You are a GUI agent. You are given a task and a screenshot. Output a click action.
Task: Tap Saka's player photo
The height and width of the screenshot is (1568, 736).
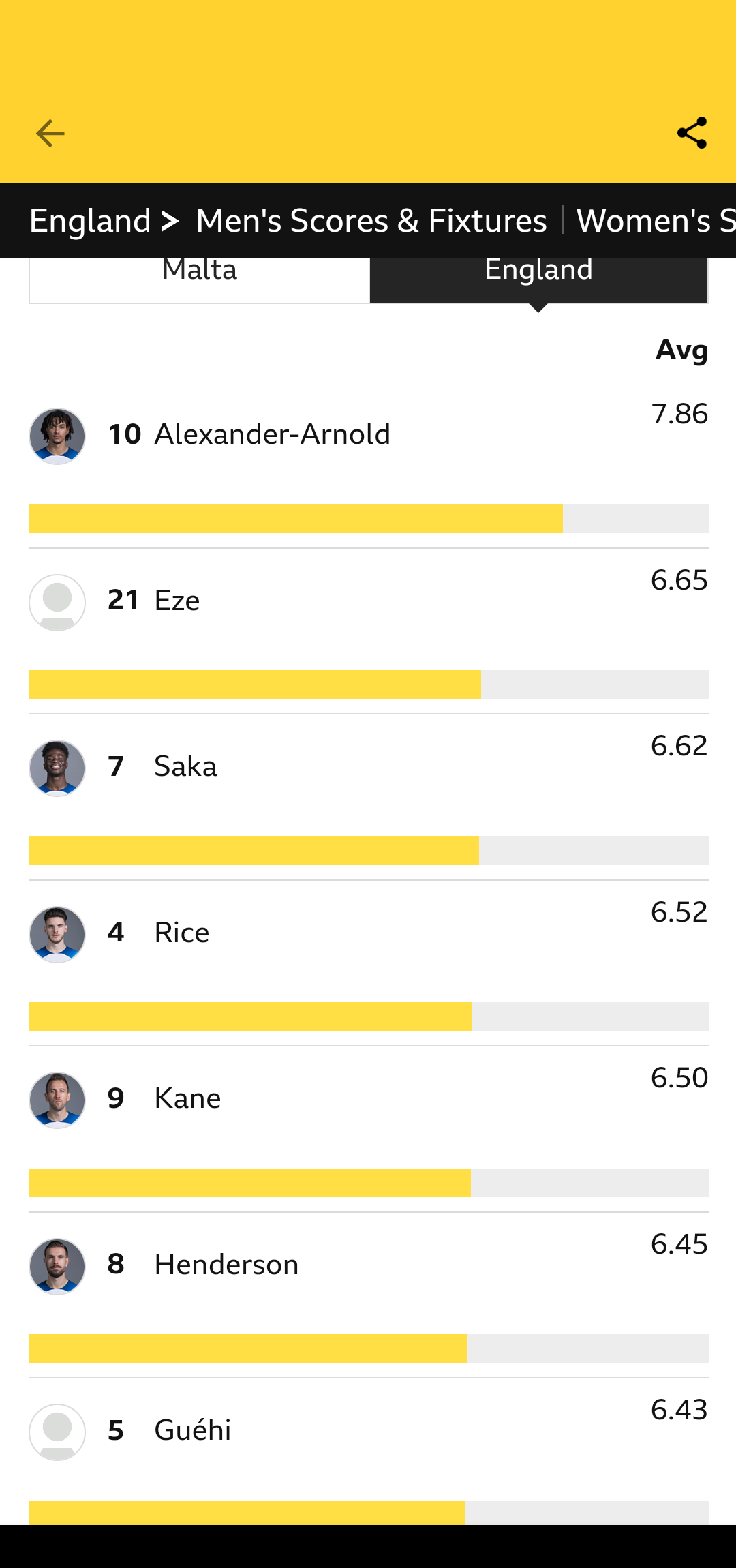pos(57,768)
